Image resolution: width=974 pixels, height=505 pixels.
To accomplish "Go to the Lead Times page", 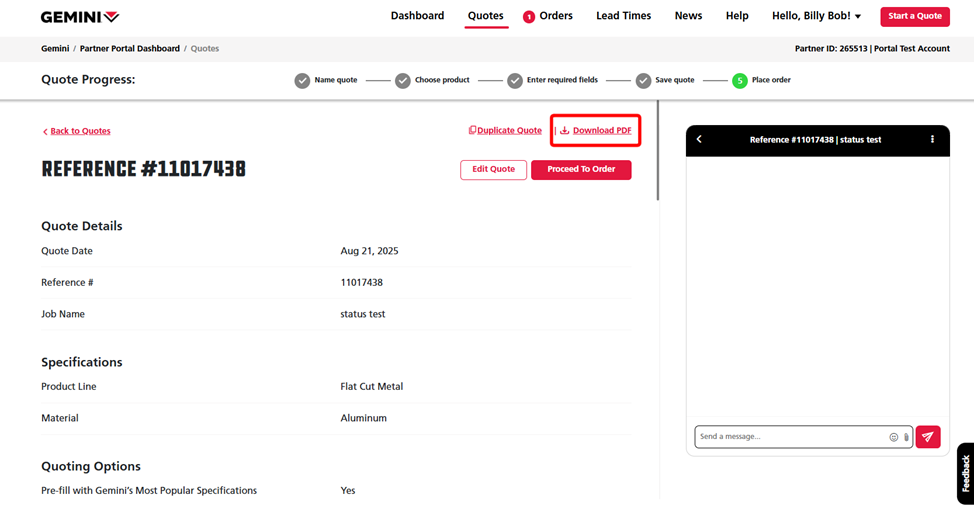I will tap(623, 16).
